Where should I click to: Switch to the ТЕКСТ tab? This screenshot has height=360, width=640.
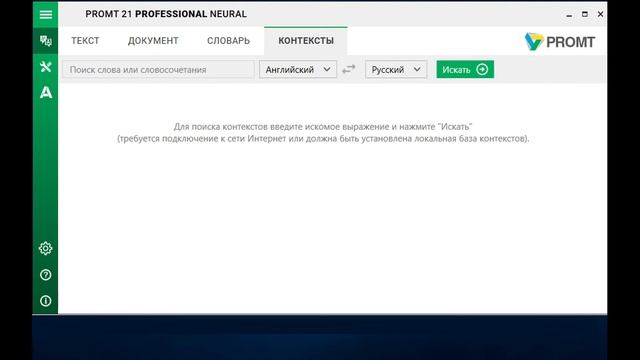[85, 41]
